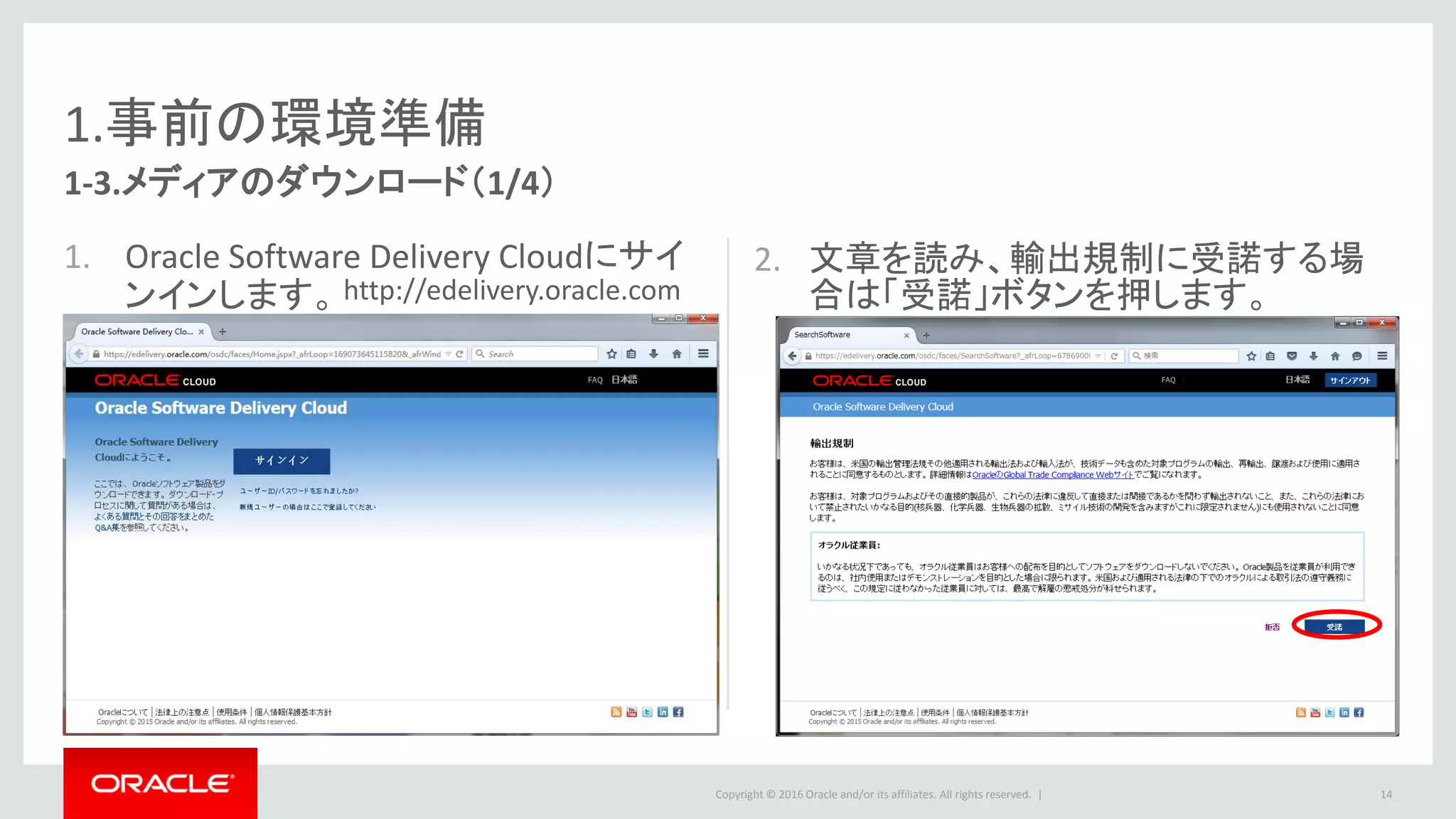
Task: Click the 受諾 accept button
Action: 1334,626
